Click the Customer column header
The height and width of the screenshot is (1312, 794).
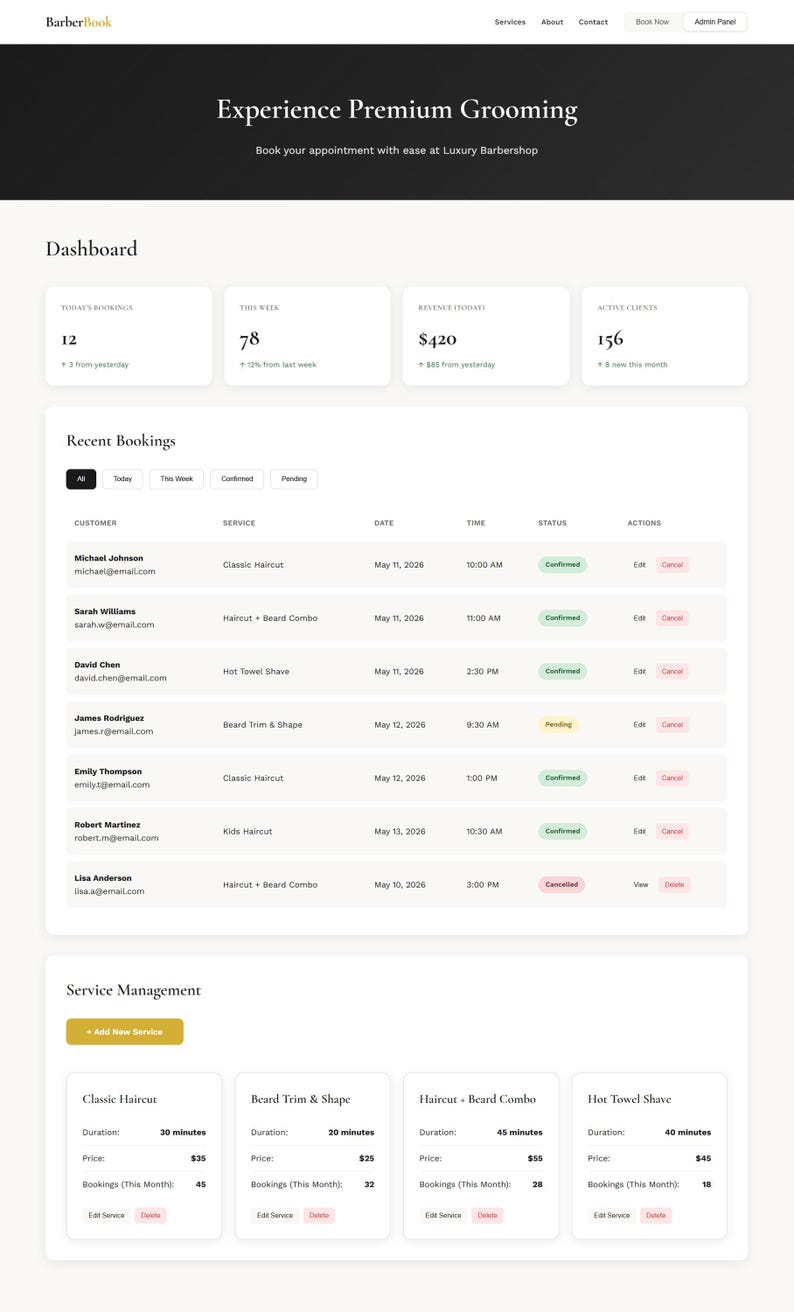pos(95,523)
